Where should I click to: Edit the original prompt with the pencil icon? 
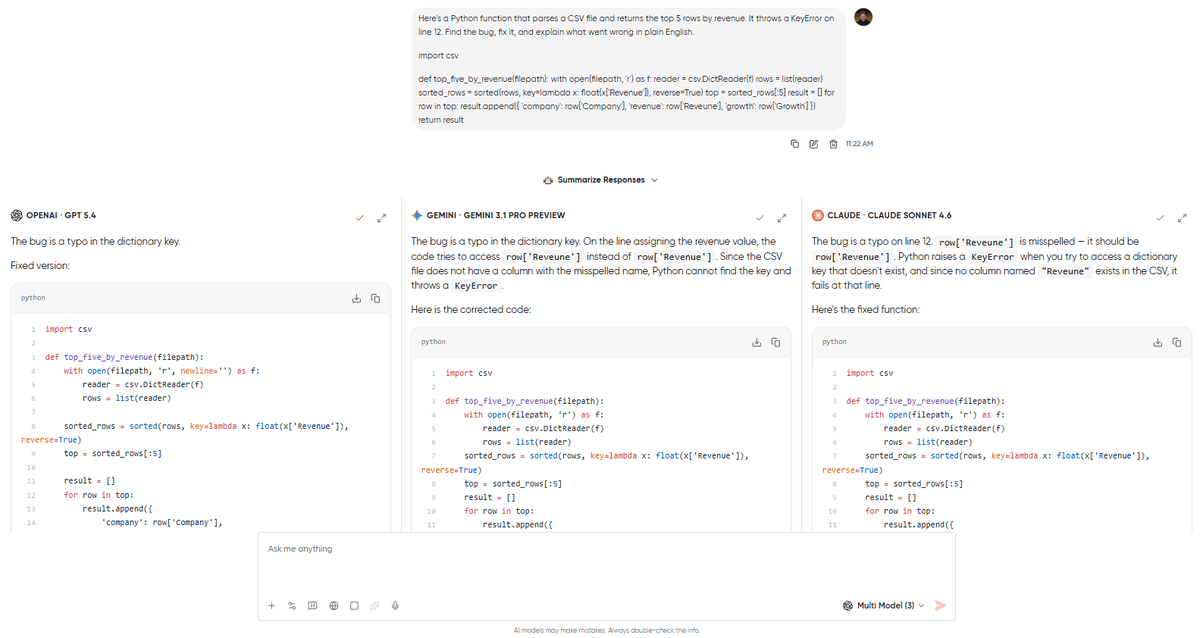[814, 144]
